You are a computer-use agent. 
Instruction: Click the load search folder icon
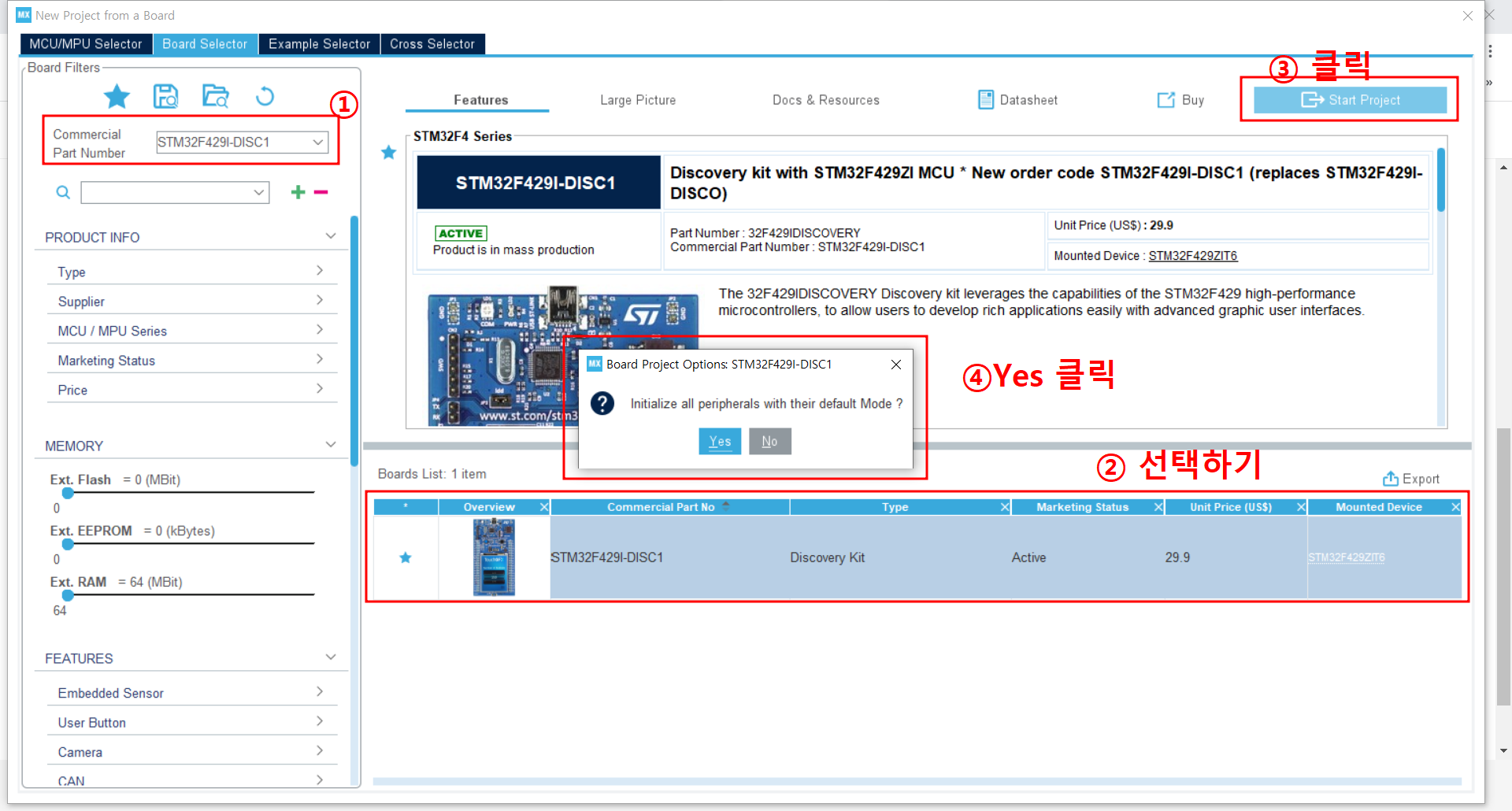point(215,96)
